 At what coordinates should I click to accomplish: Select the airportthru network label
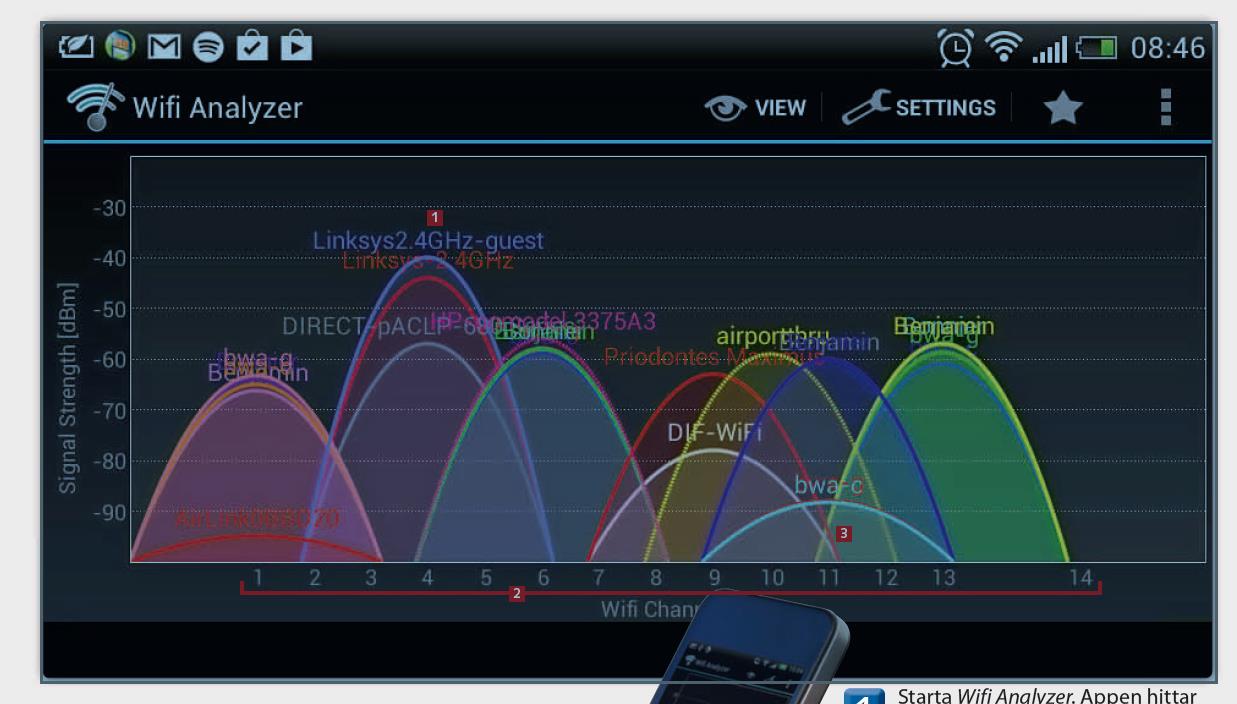773,338
